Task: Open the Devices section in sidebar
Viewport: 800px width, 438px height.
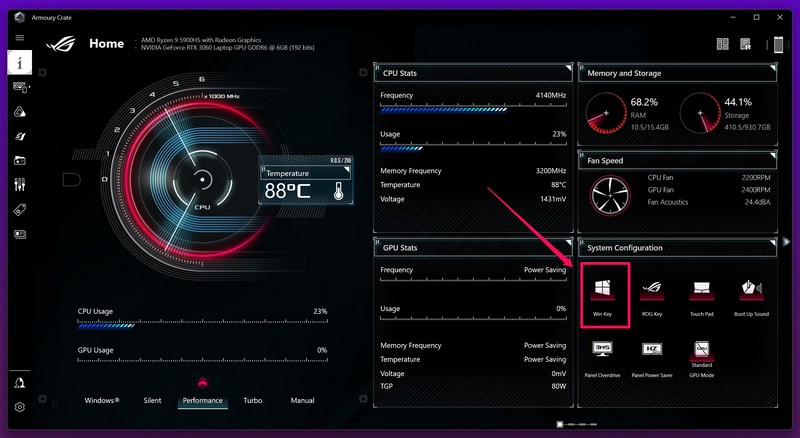Action: coord(20,87)
